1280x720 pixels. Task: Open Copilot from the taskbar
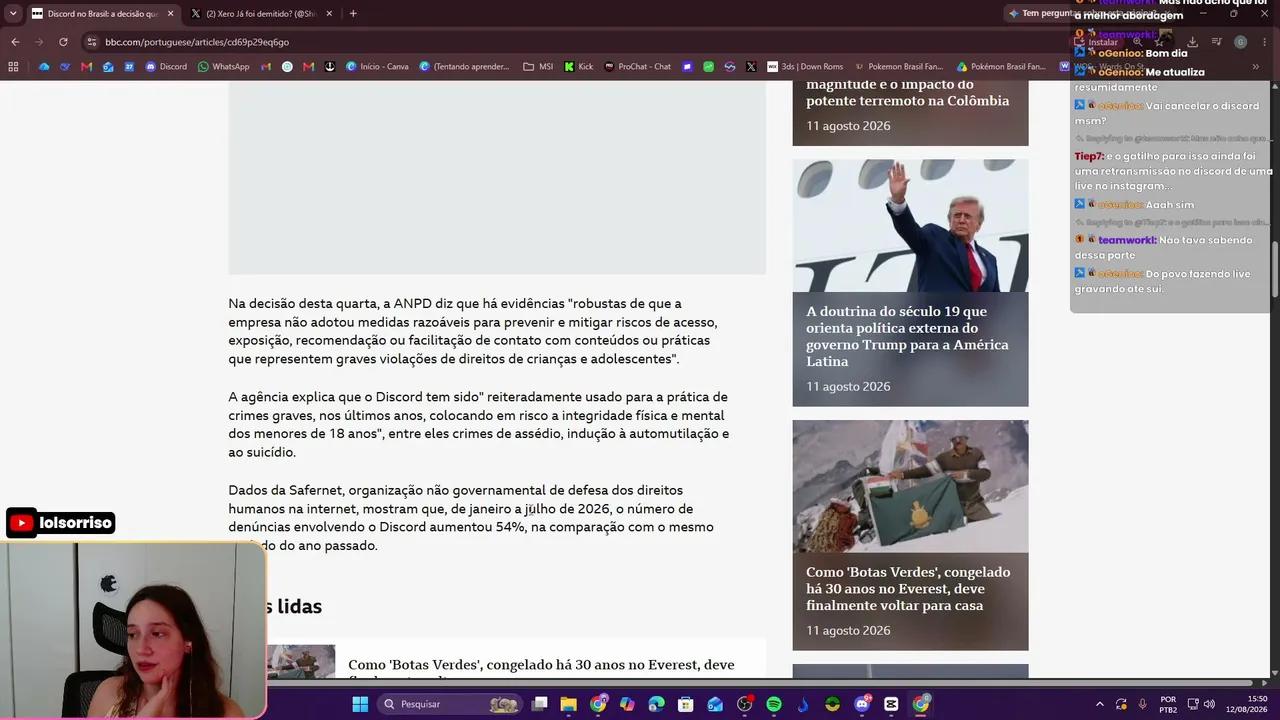pos(627,704)
